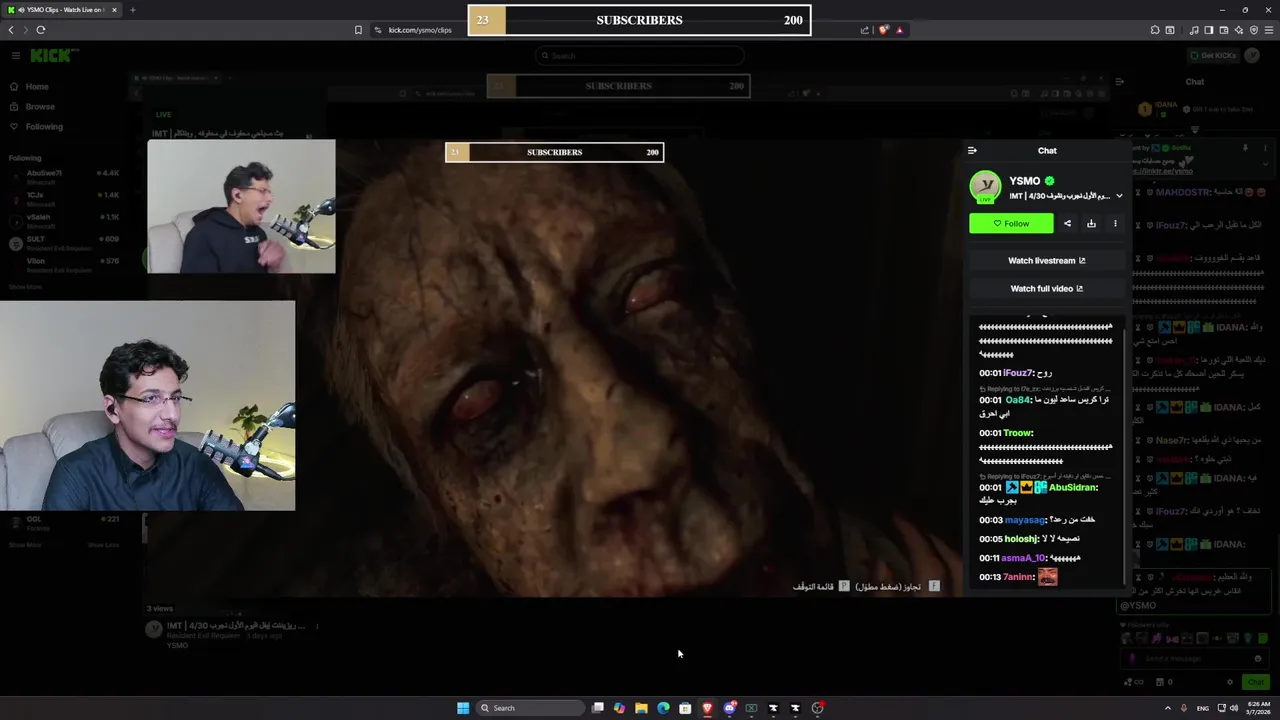Click the microphone icon in system tray

(x=1184, y=708)
